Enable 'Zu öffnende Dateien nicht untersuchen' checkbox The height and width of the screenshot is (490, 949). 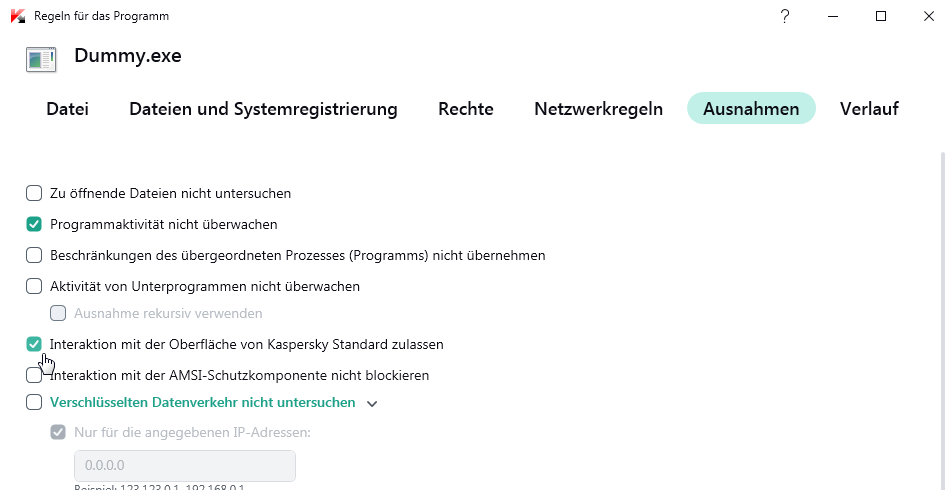34,193
